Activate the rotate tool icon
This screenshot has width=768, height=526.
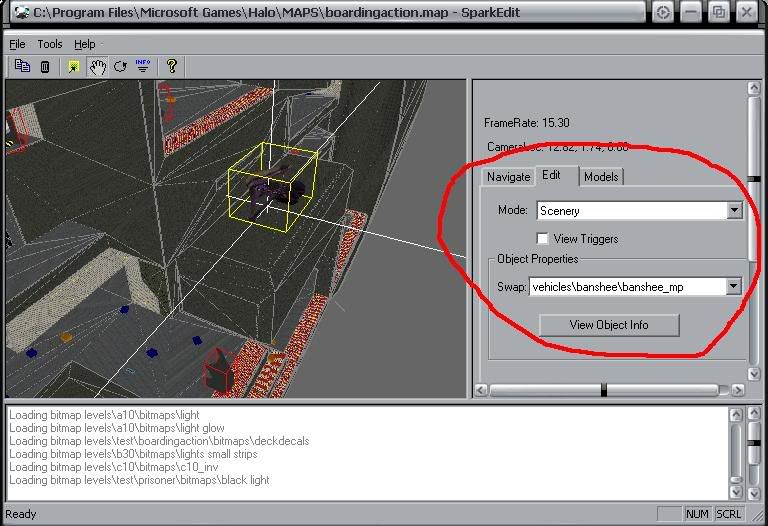(120, 66)
